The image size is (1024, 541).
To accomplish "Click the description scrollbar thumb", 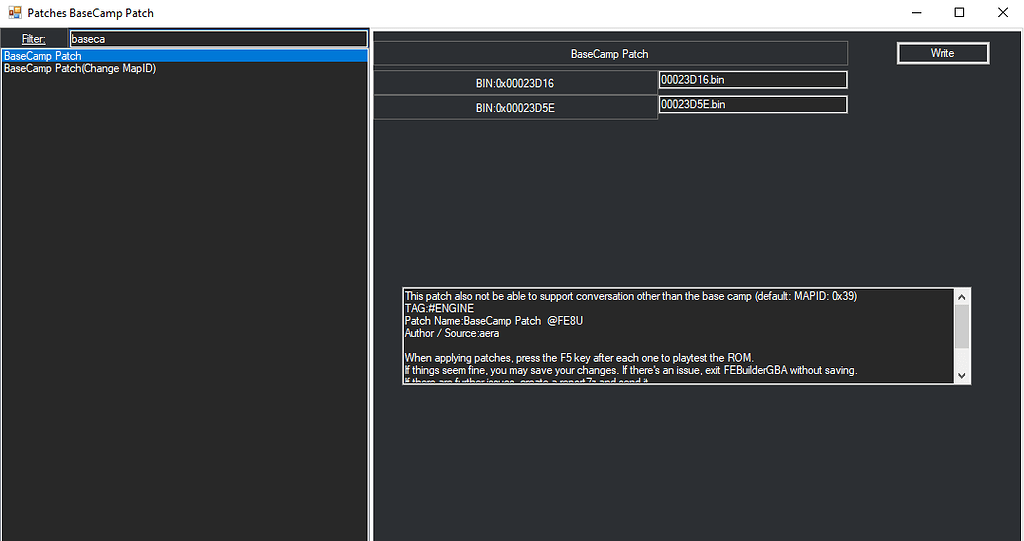I will (x=962, y=325).
